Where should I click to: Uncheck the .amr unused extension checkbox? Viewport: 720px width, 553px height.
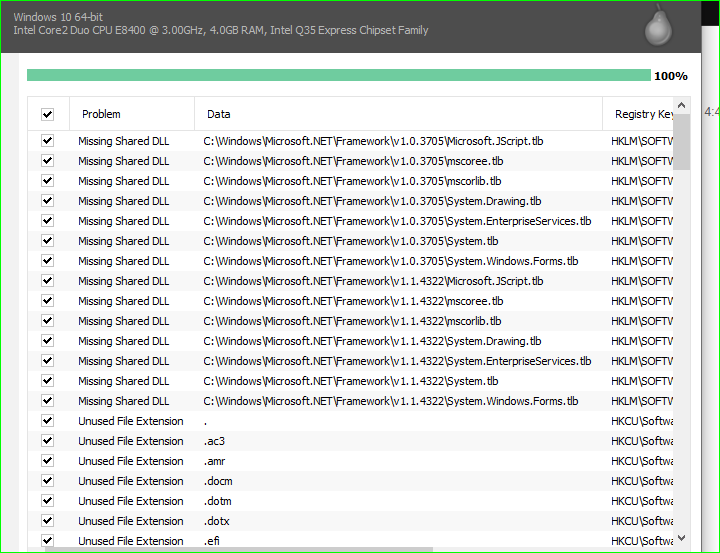pos(47,461)
